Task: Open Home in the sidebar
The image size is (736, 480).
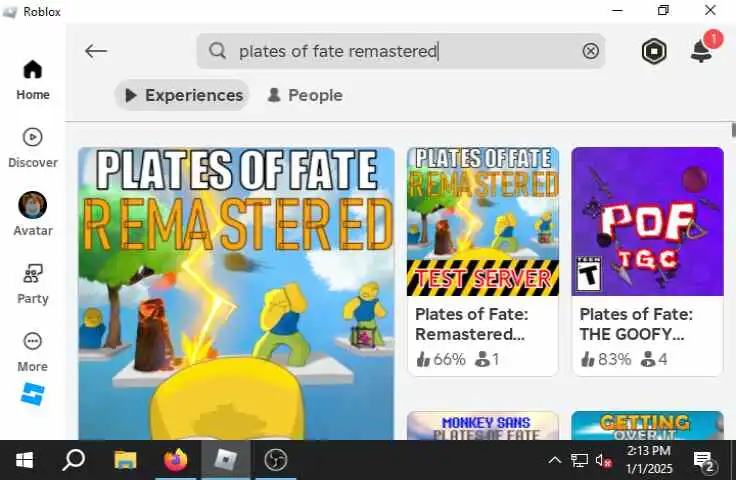Action: [x=32, y=80]
